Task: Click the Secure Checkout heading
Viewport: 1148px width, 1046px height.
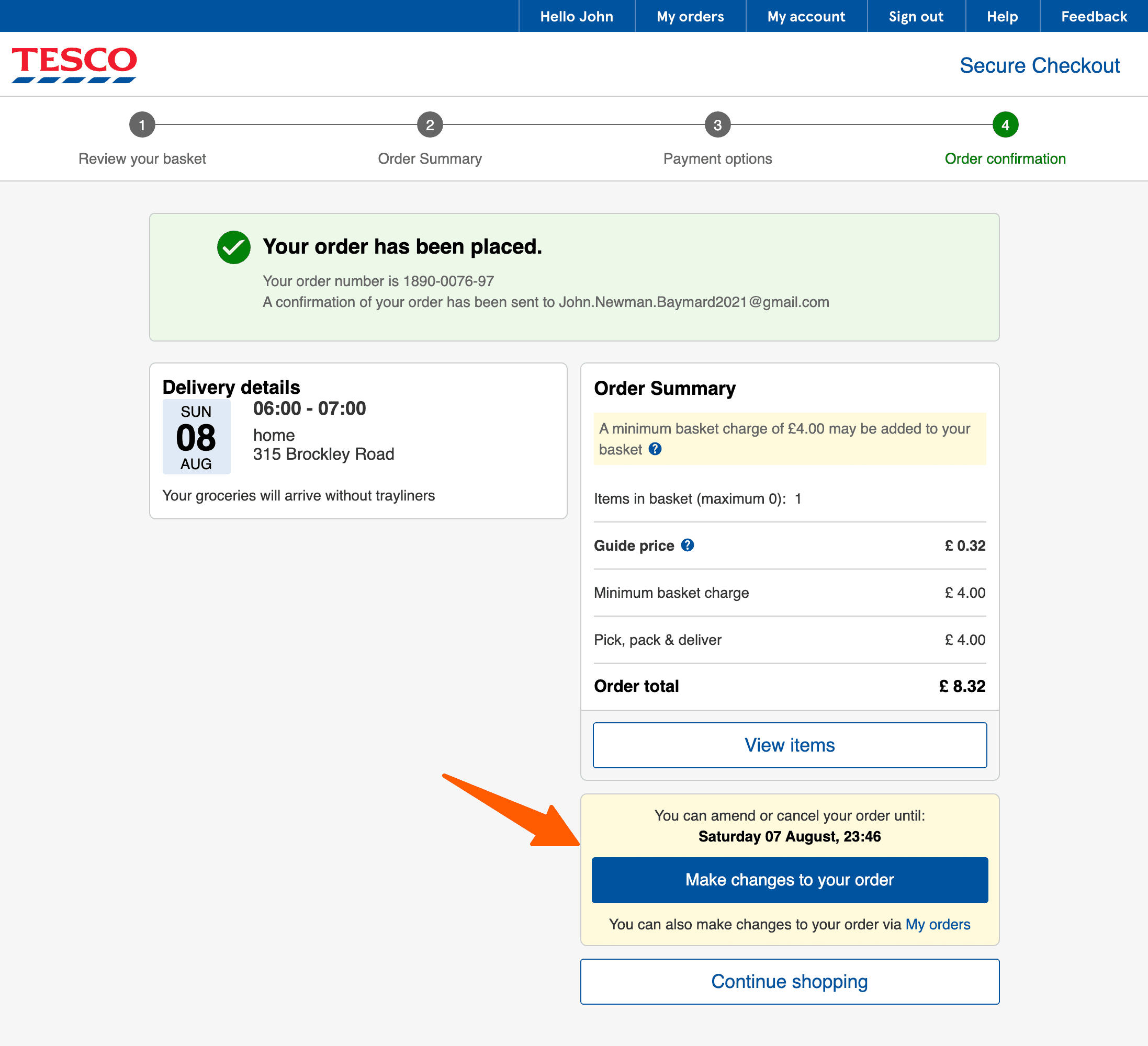Action: (x=1040, y=65)
